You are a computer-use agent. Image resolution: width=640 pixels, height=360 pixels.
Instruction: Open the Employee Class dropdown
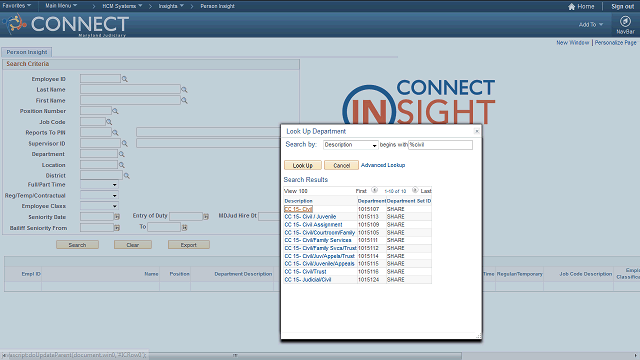point(99,206)
